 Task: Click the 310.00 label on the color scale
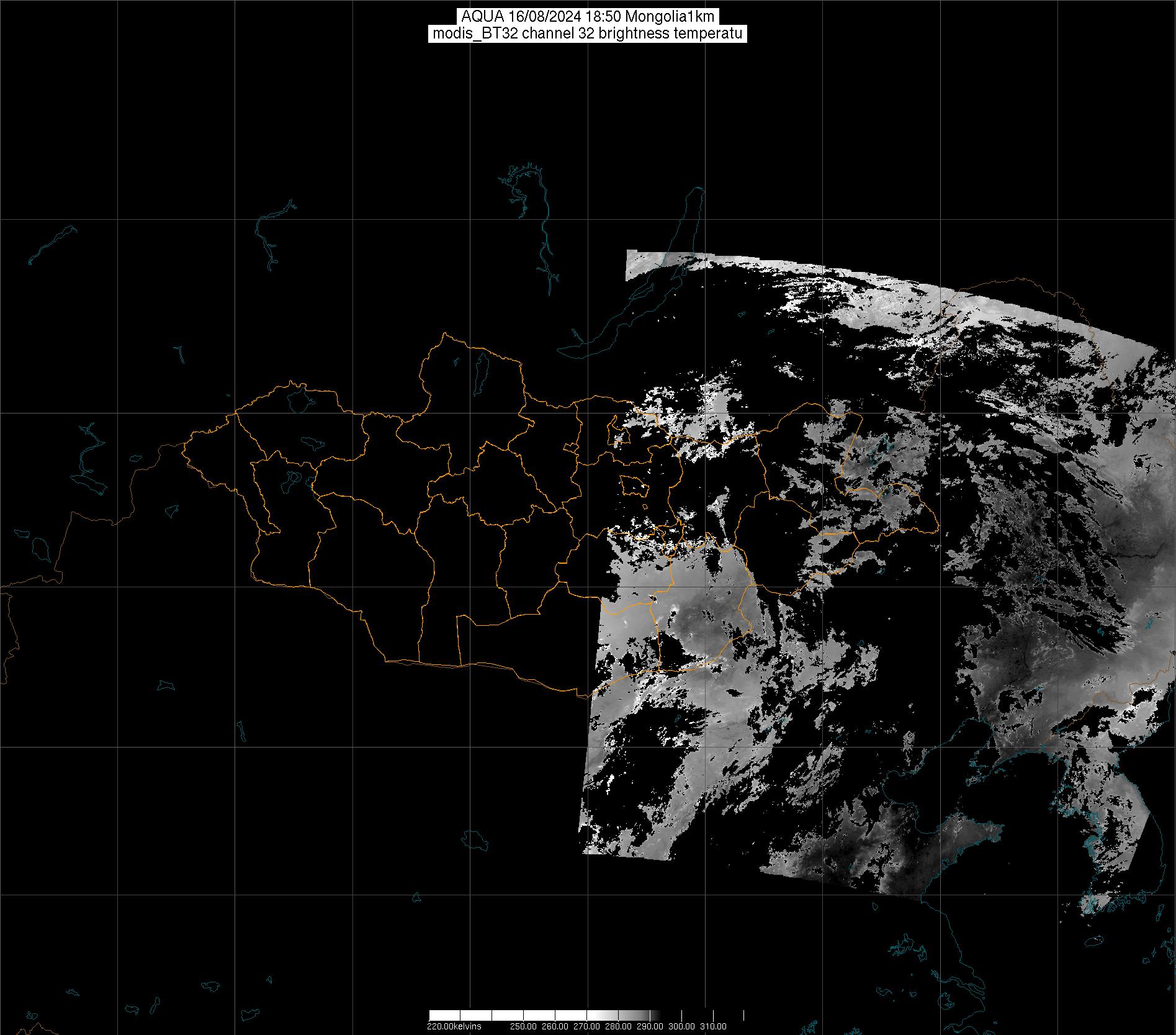[712, 1026]
